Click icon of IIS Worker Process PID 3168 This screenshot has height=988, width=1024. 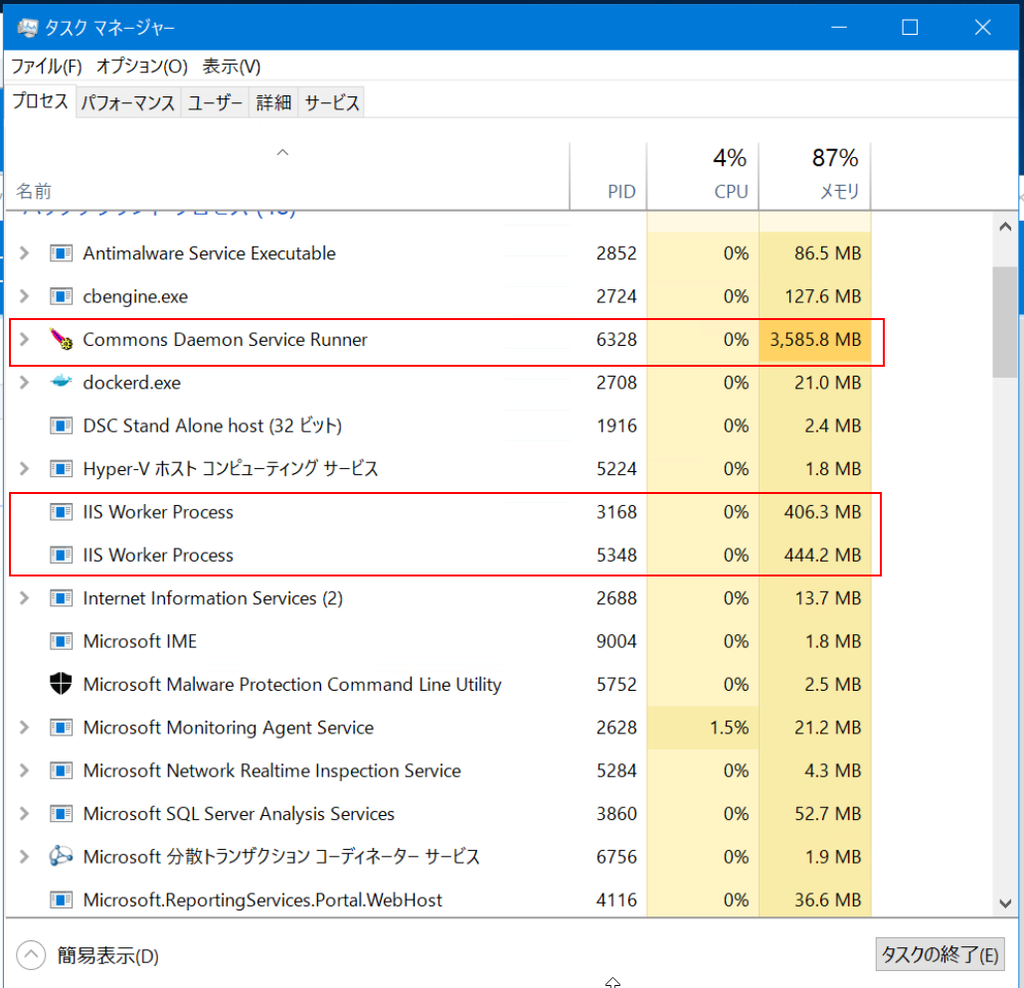[x=61, y=511]
